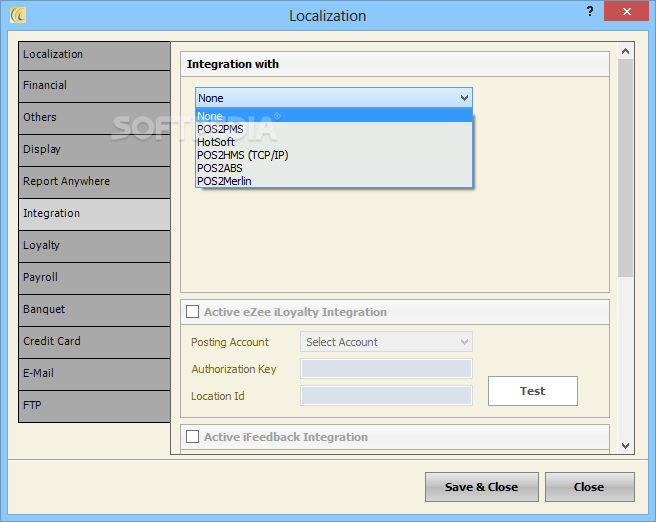
Task: Click the help question mark icon
Action: pyautogui.click(x=589, y=11)
